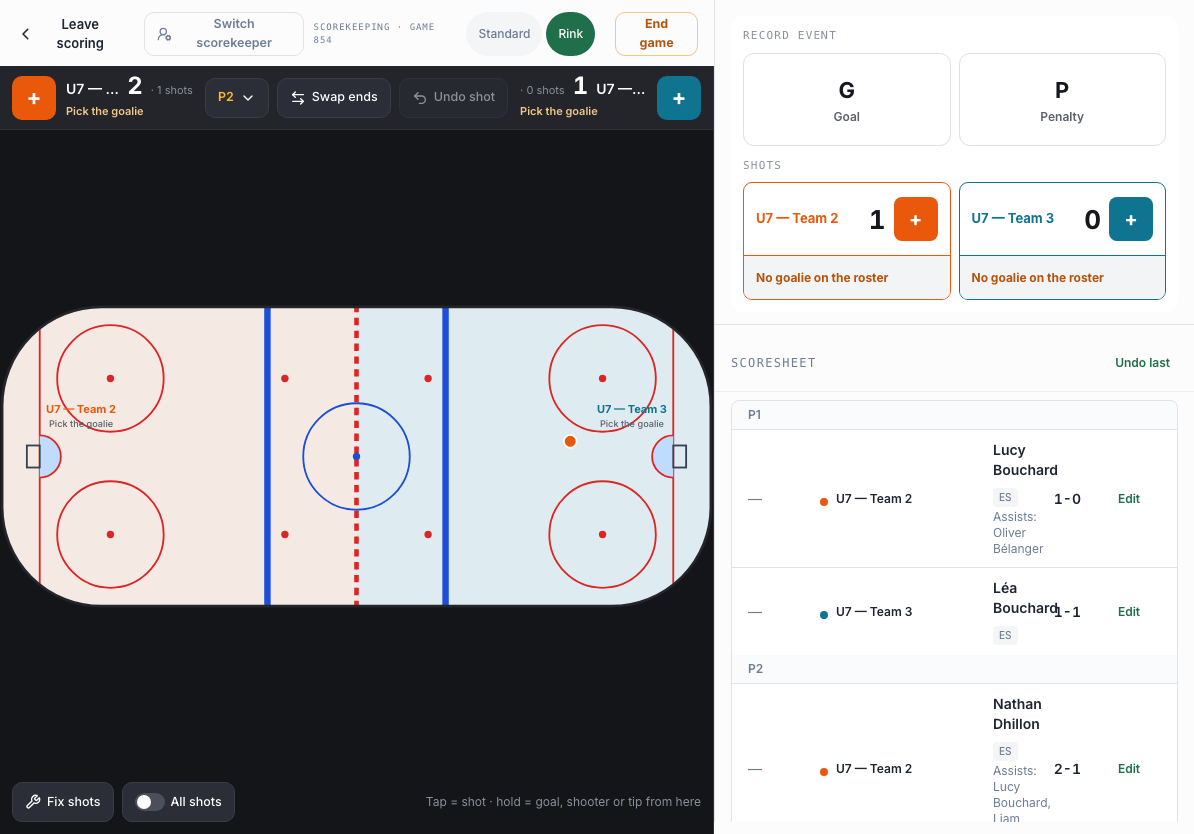Viewport: 1194px width, 834px height.
Task: Pick the goalie for the right team in toolbar
Action: click(x=559, y=111)
